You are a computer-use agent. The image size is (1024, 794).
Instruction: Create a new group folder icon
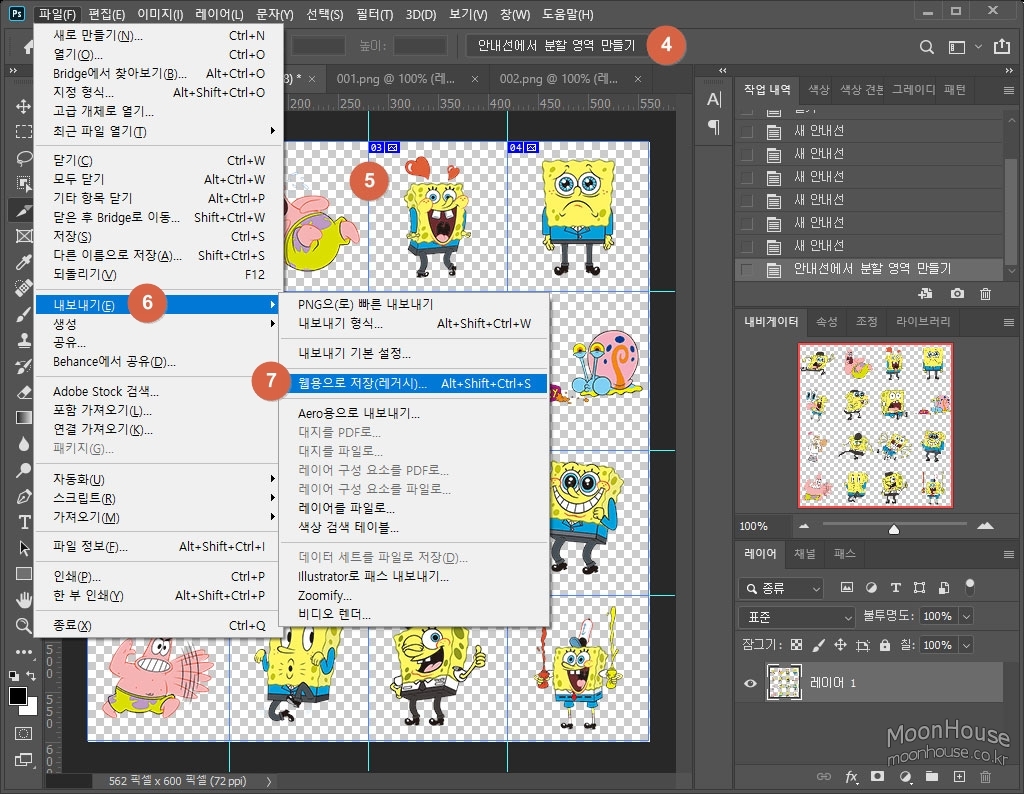pos(931,776)
